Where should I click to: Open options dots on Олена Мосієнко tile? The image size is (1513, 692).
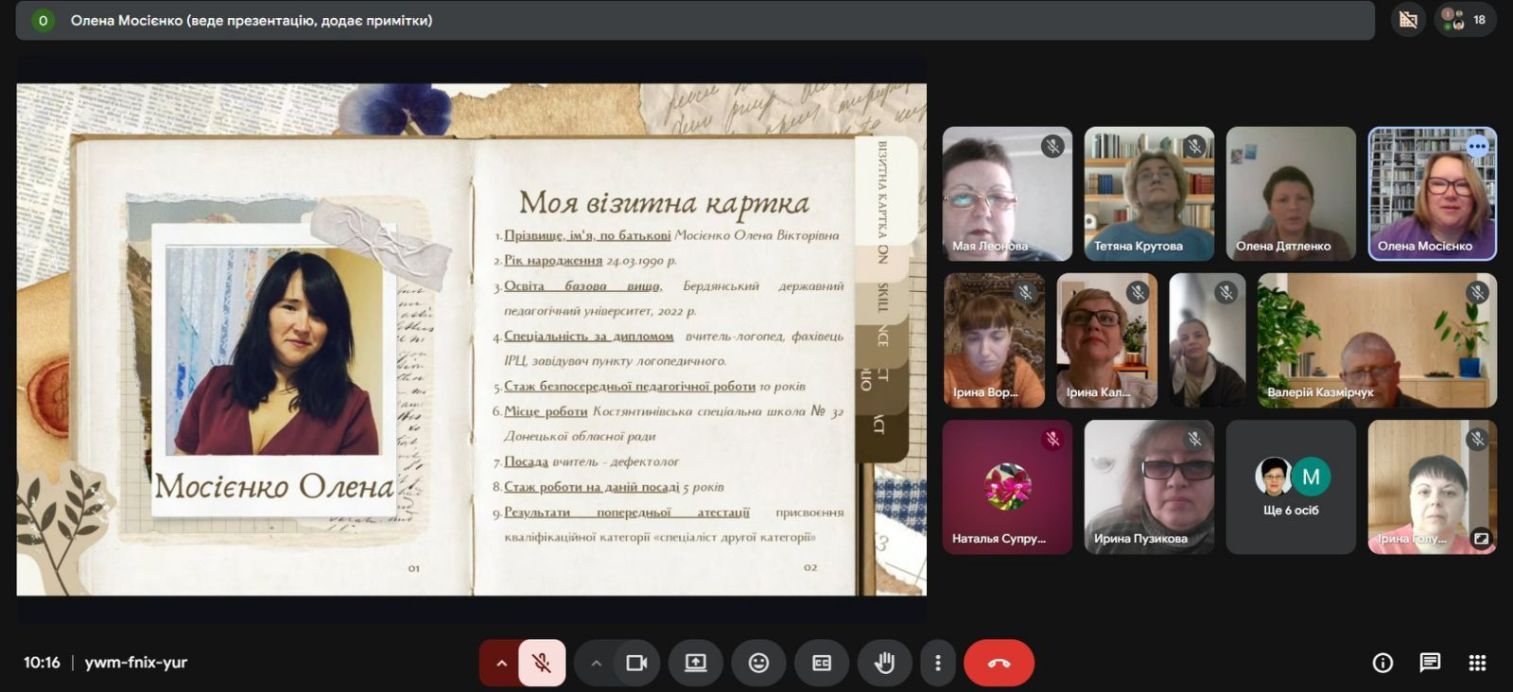pos(1477,146)
